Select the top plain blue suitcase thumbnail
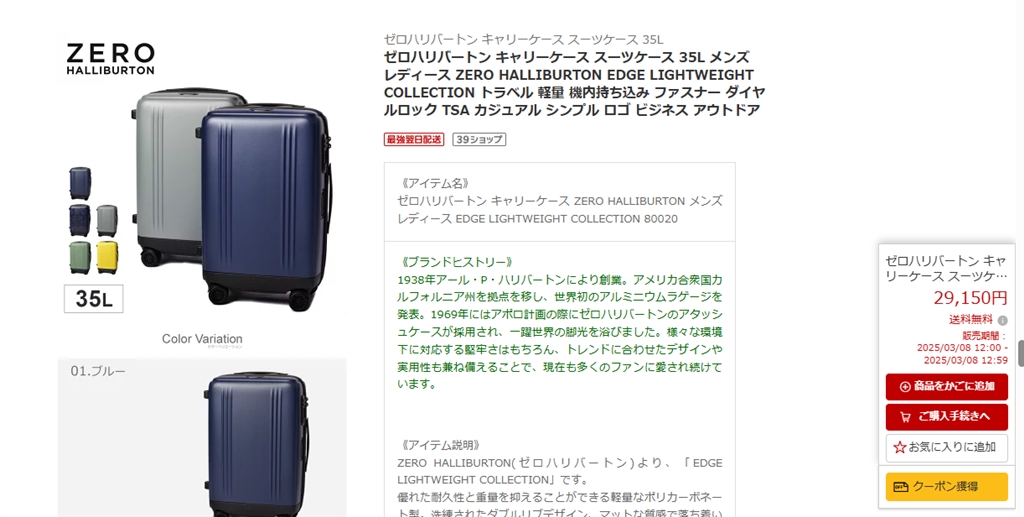The height and width of the screenshot is (517, 1024). coord(80,183)
